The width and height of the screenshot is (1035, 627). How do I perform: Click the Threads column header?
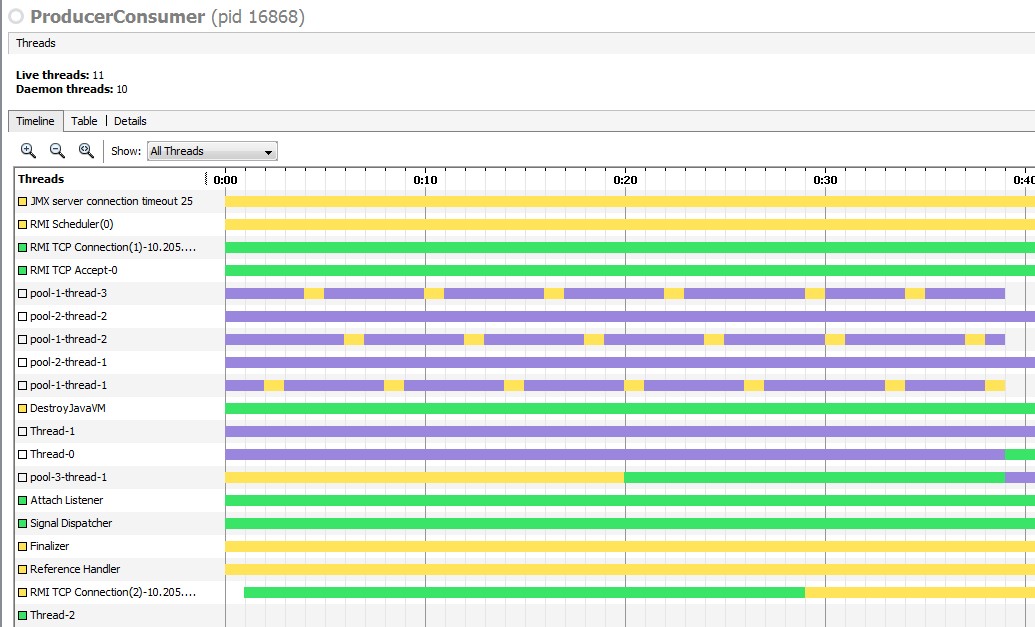(41, 179)
